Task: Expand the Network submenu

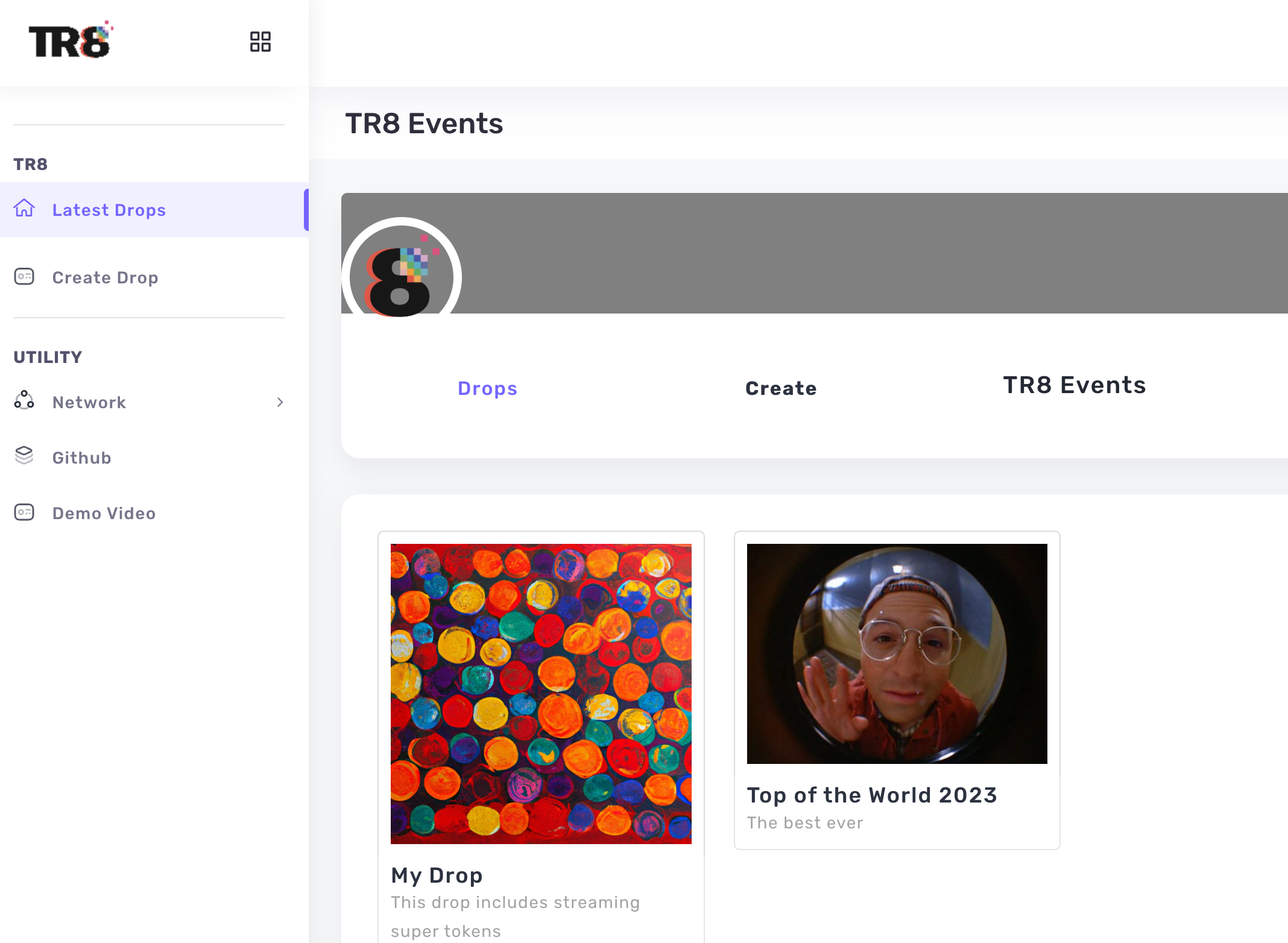Action: [x=280, y=402]
